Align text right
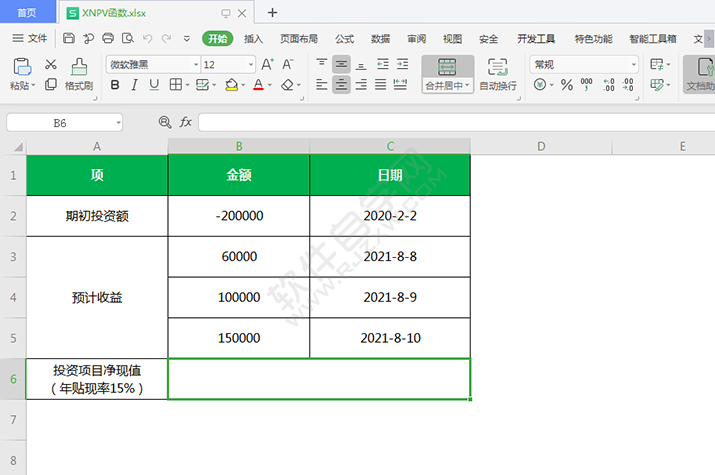Image resolution: width=715 pixels, height=475 pixels. [x=361, y=85]
